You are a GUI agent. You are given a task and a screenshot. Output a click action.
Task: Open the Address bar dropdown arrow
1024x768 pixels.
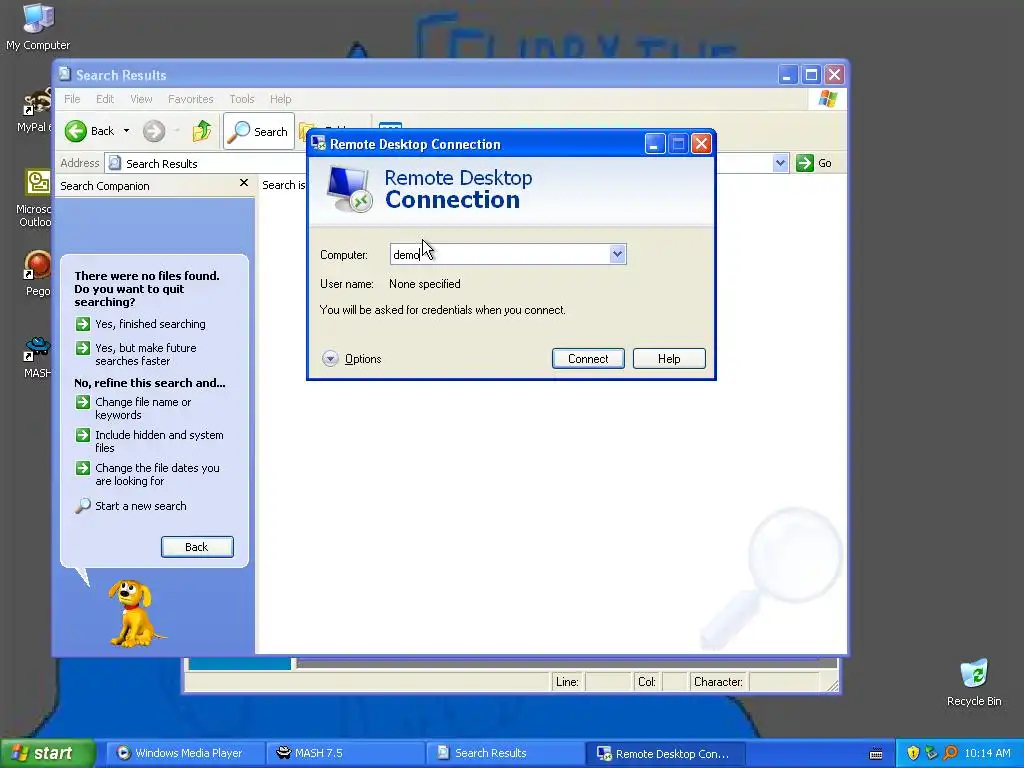(x=780, y=163)
